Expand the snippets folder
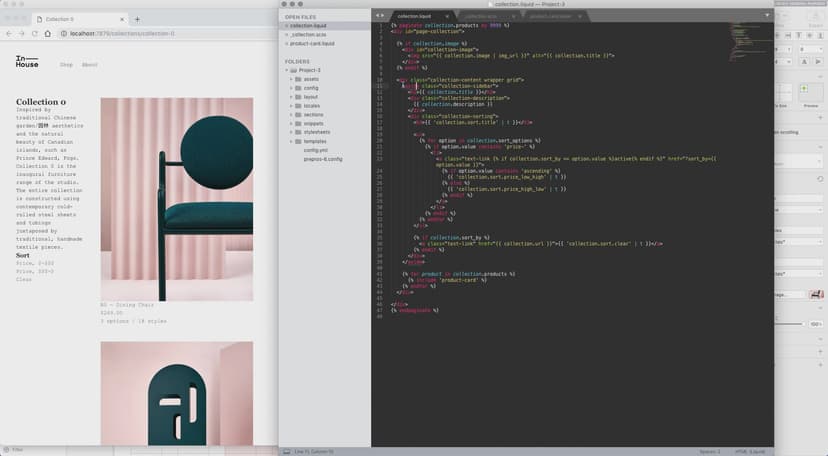Image resolution: width=828 pixels, height=456 pixels. (x=292, y=123)
